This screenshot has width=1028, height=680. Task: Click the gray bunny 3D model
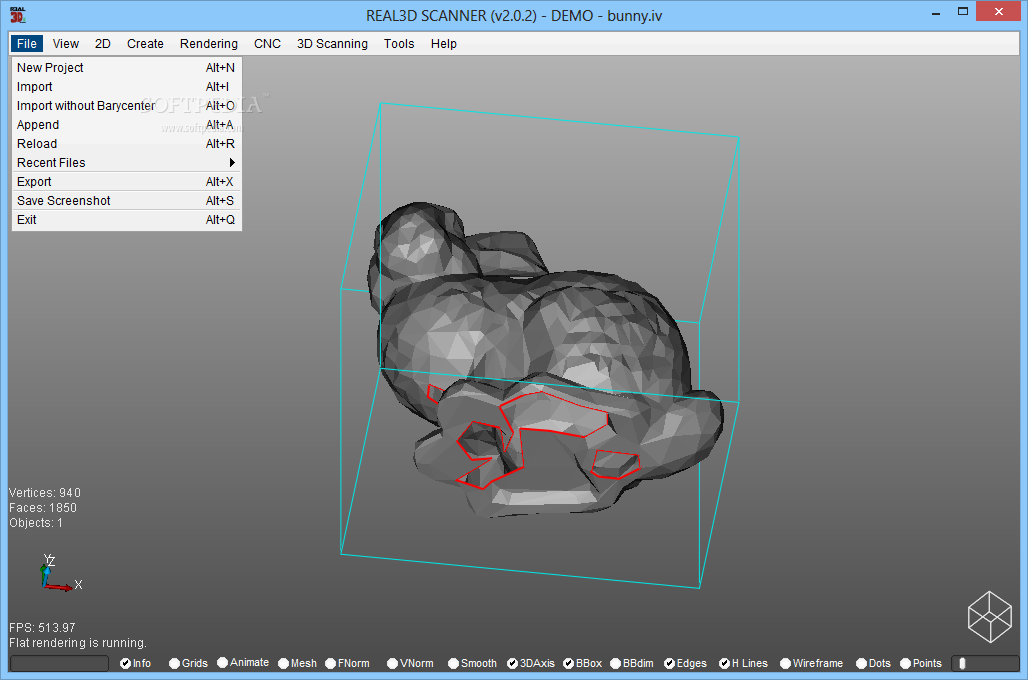[x=544, y=361]
